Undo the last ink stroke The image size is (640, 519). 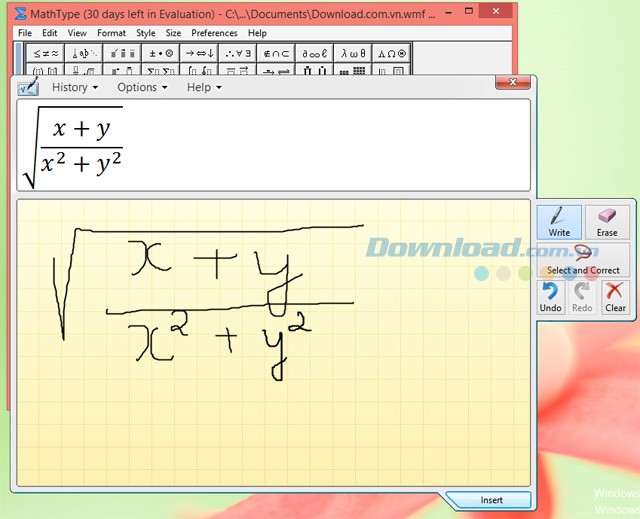click(550, 296)
